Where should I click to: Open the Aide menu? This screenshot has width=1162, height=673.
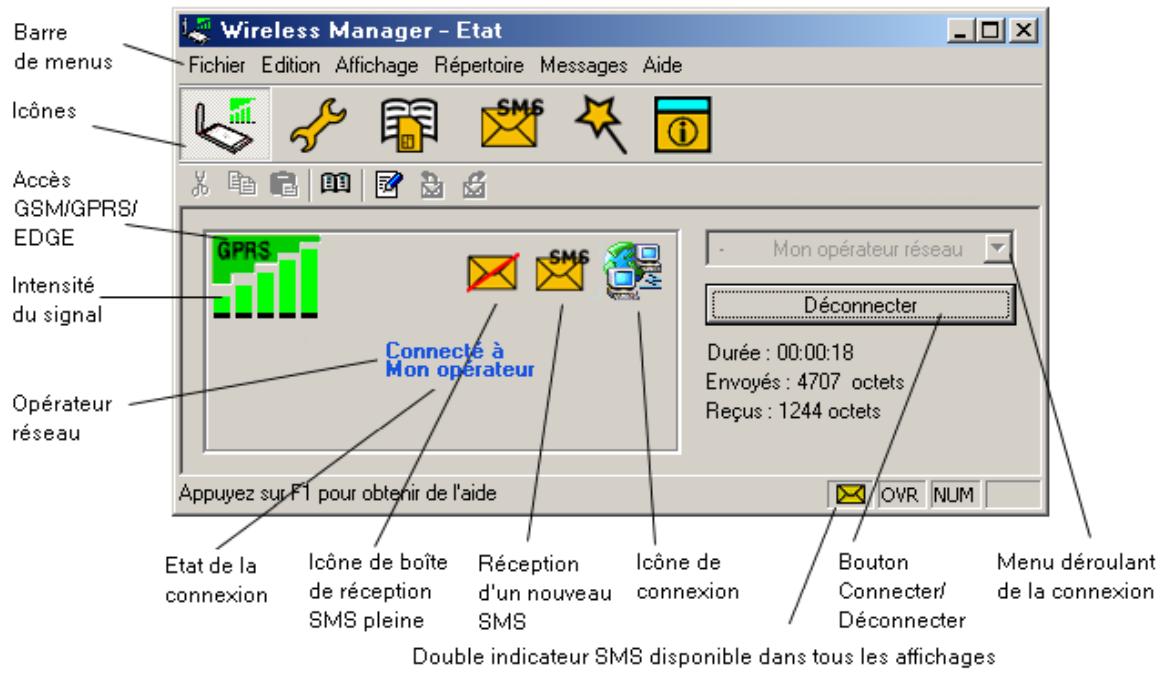click(663, 65)
